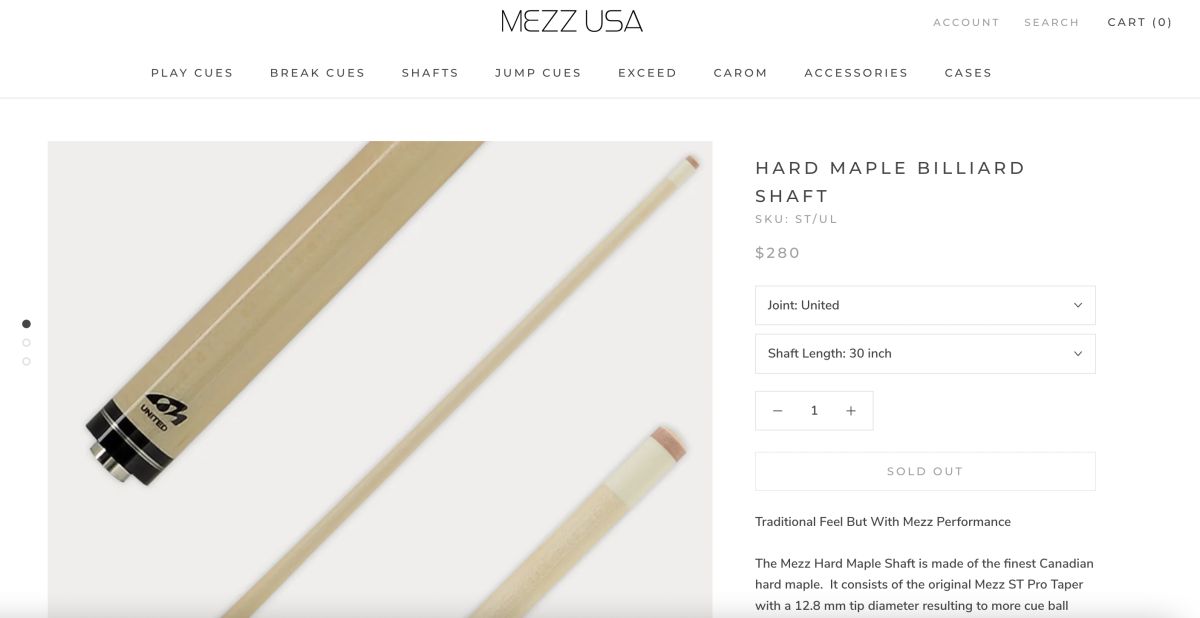Click the MEZZ USA logo

(x=572, y=21)
